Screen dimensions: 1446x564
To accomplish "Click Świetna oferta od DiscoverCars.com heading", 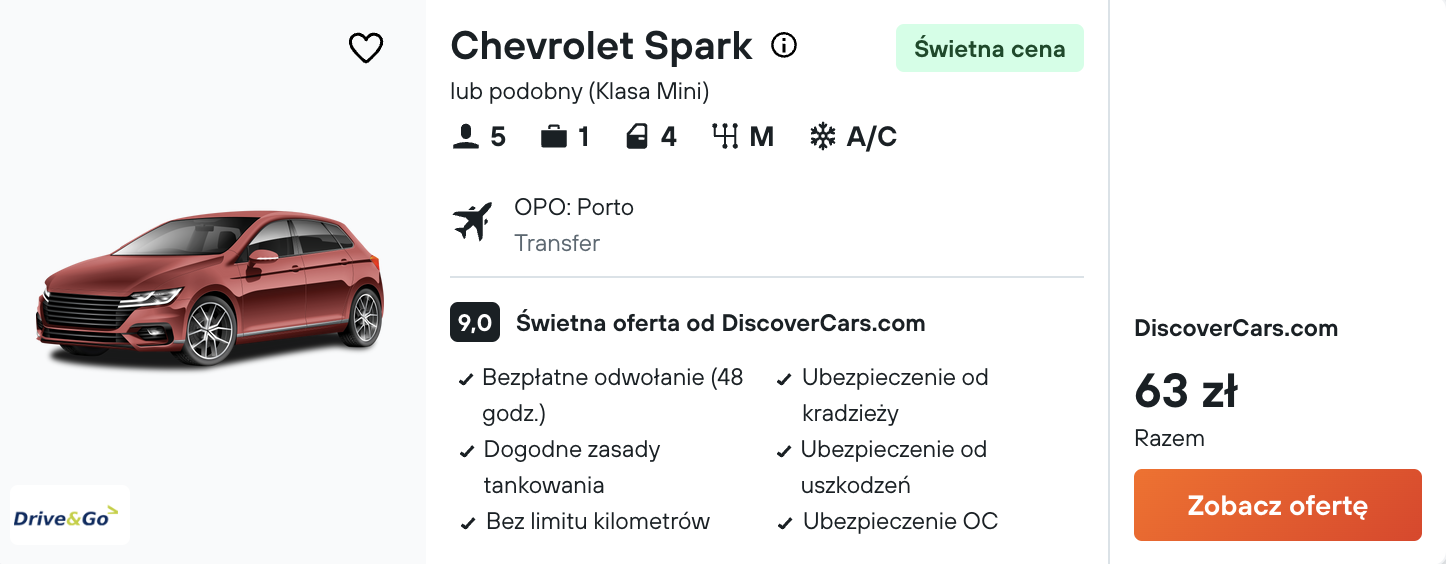I will (x=721, y=323).
